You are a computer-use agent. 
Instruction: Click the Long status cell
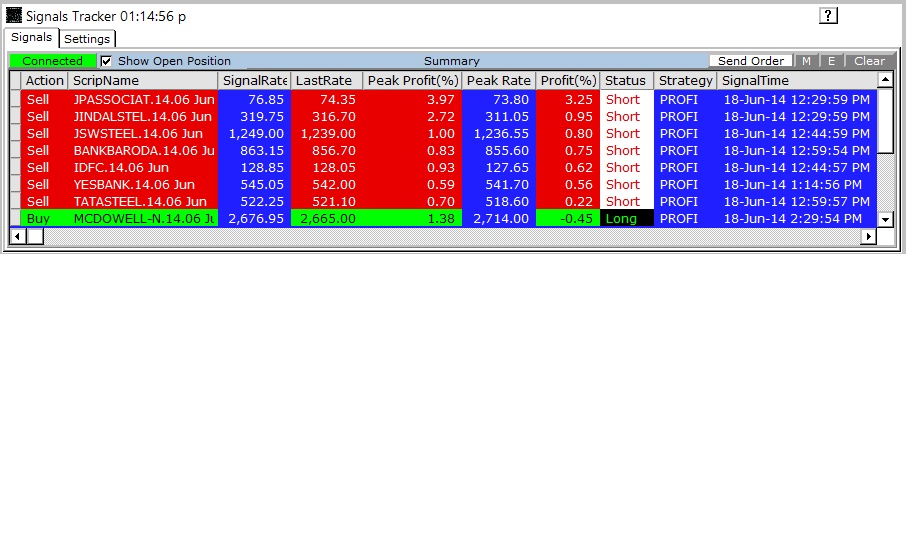point(626,219)
